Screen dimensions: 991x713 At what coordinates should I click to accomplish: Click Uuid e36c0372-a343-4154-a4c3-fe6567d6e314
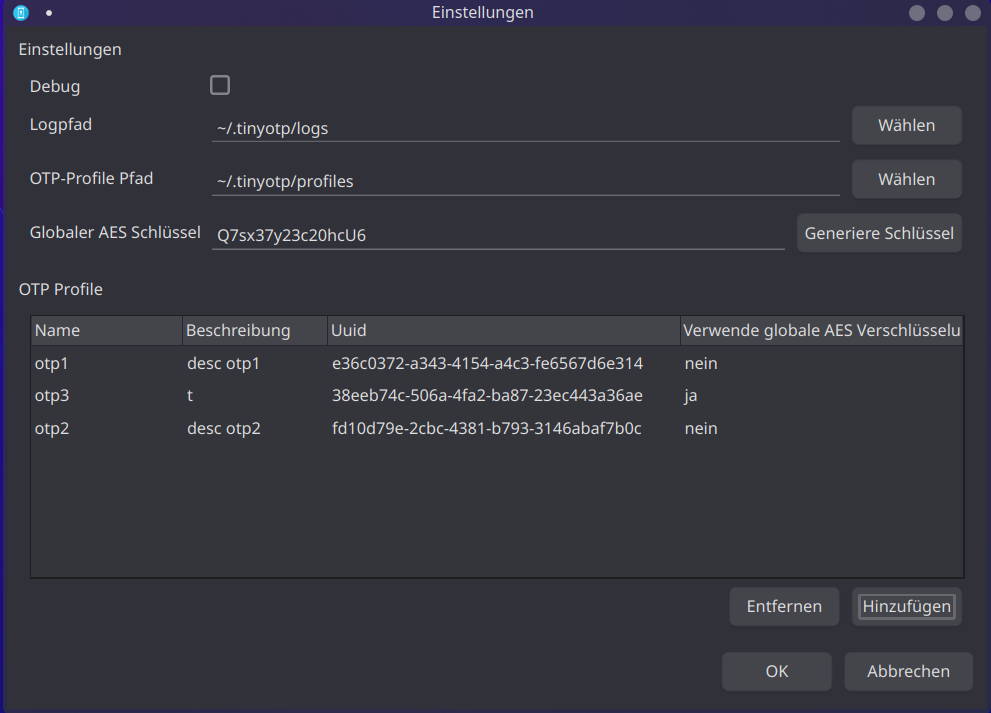click(487, 363)
